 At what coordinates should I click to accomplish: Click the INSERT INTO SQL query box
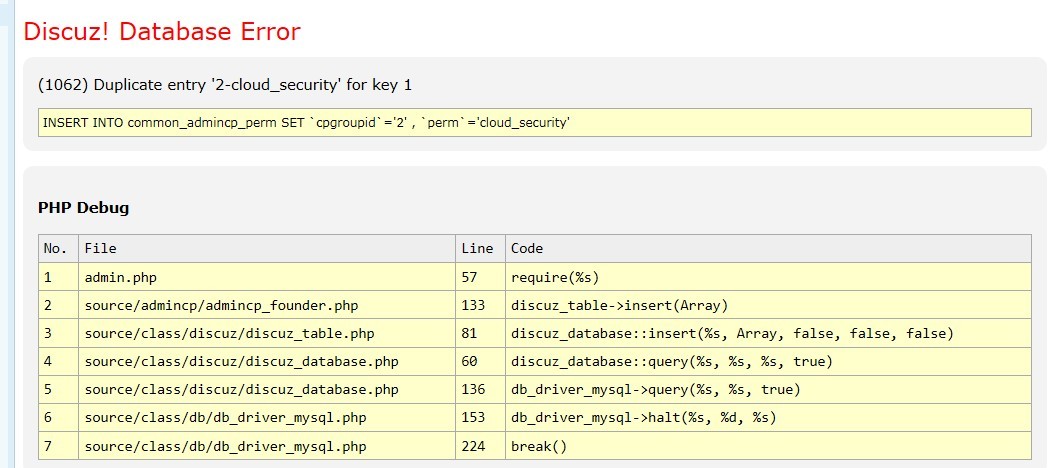pos(535,123)
